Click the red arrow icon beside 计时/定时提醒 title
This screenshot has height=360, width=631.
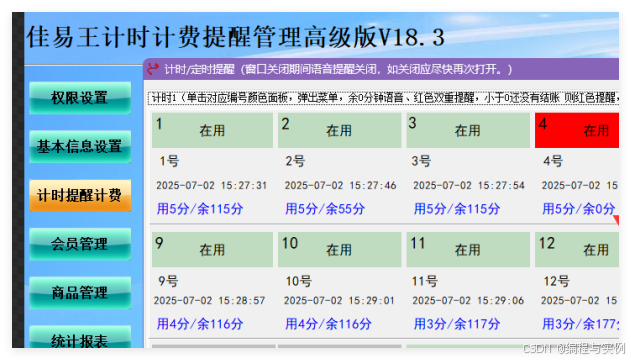pos(153,69)
